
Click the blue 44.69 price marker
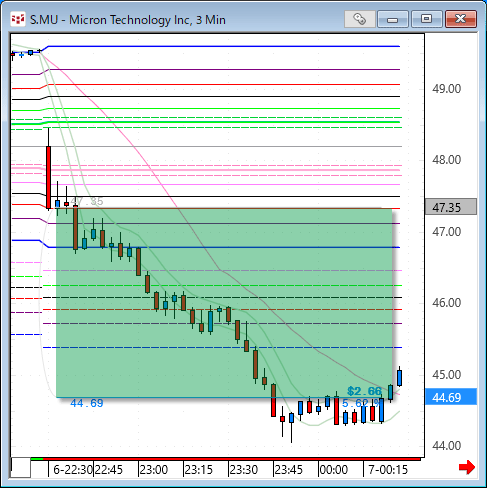[451, 397]
